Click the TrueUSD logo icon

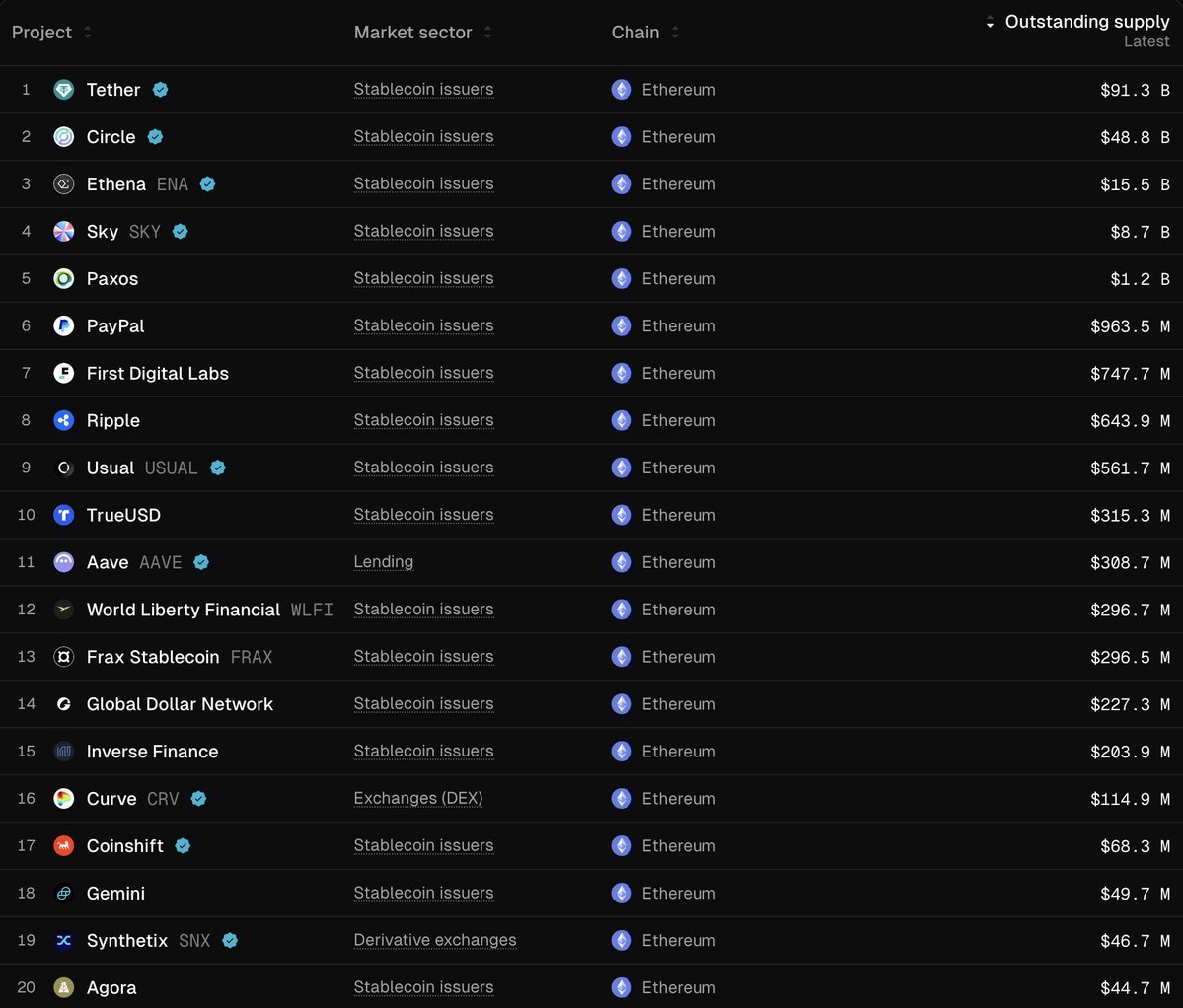[x=64, y=515]
